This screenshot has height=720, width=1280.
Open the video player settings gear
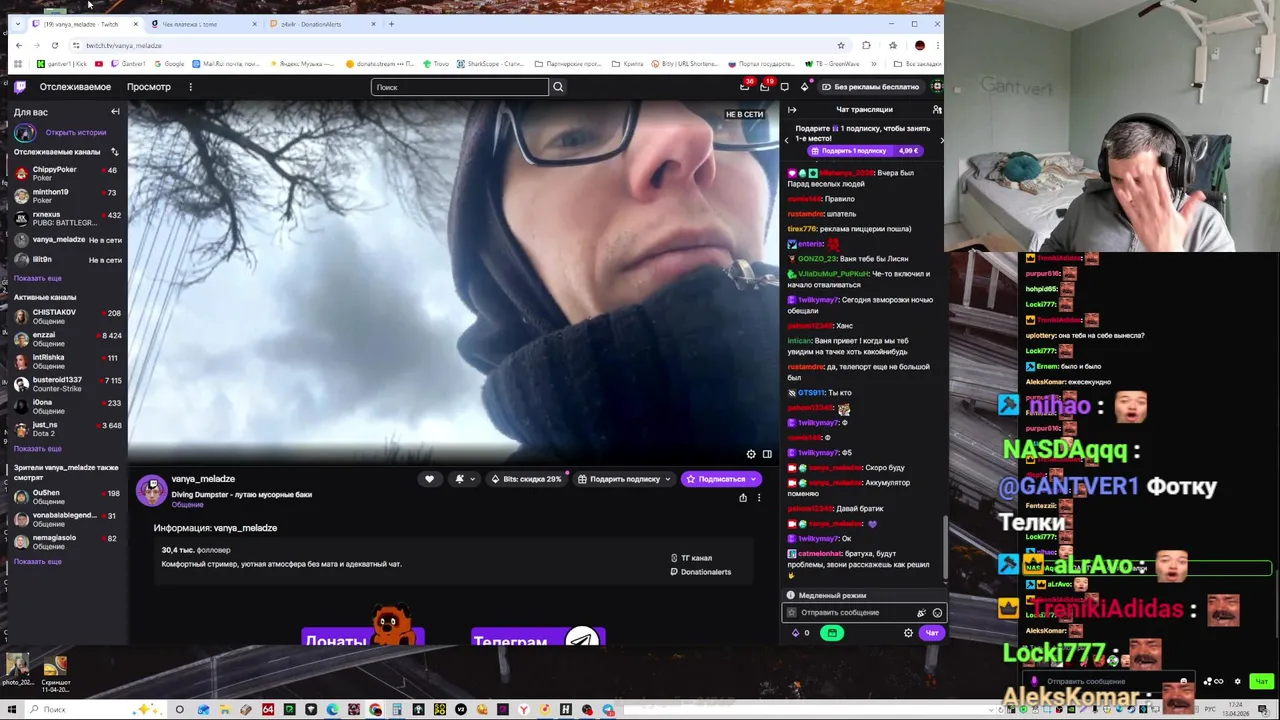pos(751,454)
